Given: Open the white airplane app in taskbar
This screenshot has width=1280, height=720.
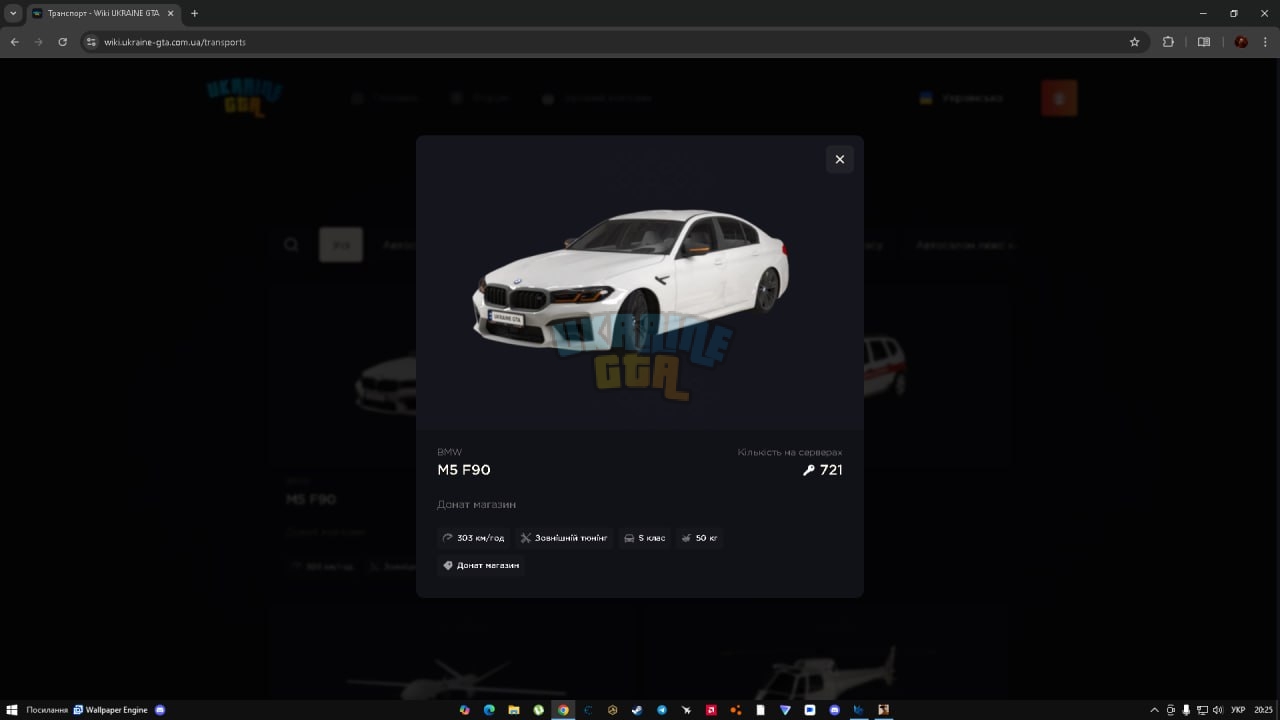Looking at the screenshot, I should coord(686,710).
